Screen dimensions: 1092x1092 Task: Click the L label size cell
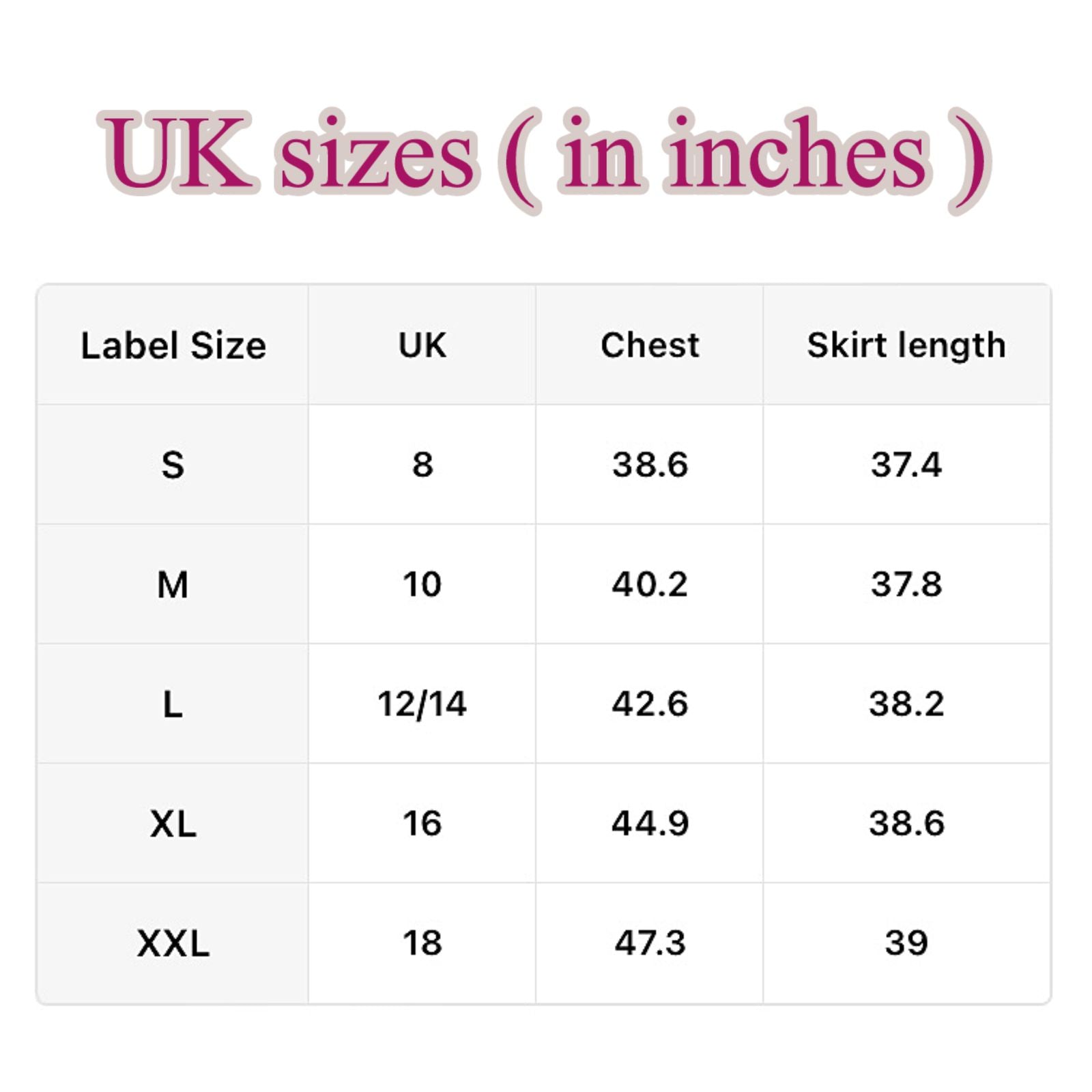click(x=173, y=704)
